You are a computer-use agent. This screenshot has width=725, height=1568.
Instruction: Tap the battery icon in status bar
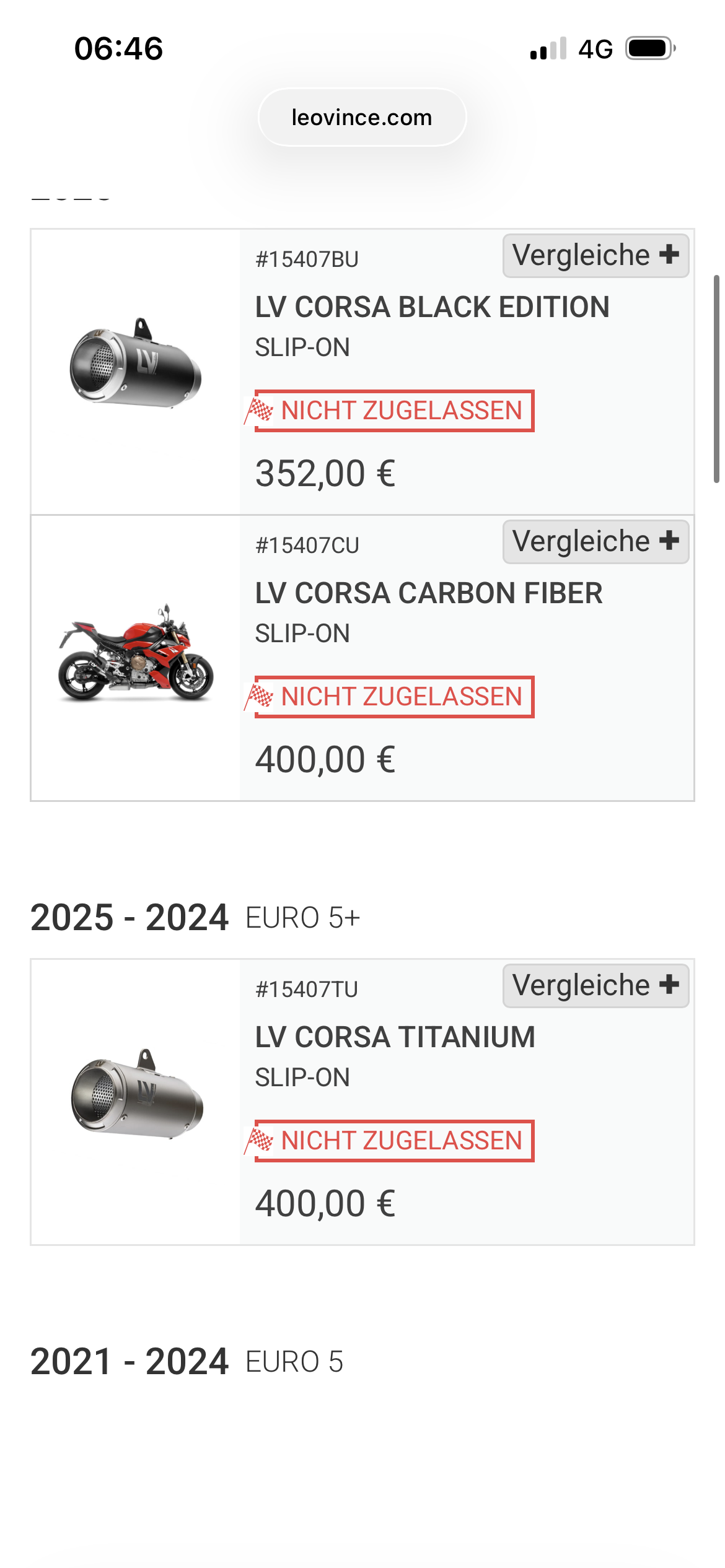click(649, 48)
